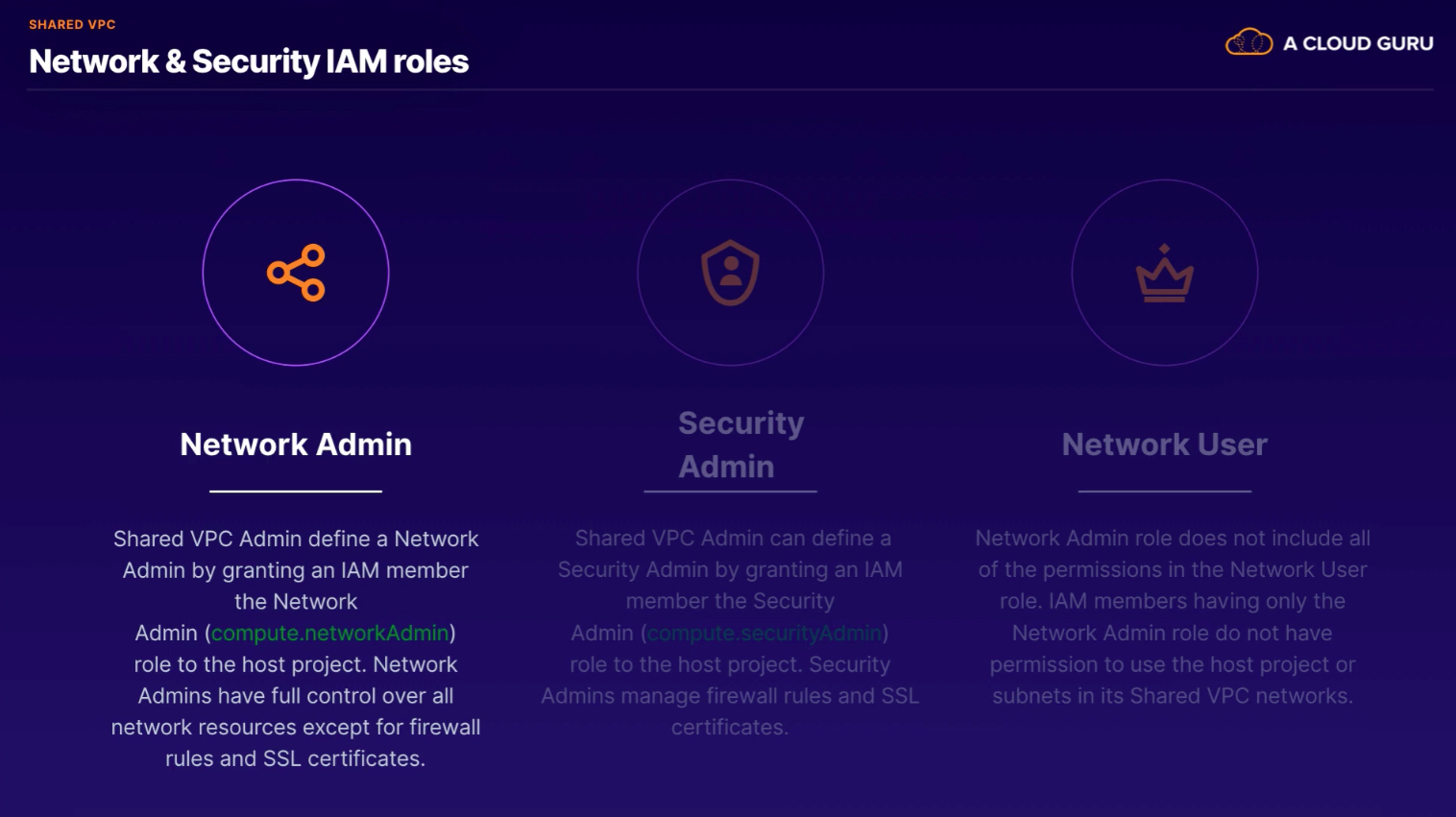Click 'Shared VPC Admin can define a' line
This screenshot has height=817, width=1456.
tap(733, 539)
